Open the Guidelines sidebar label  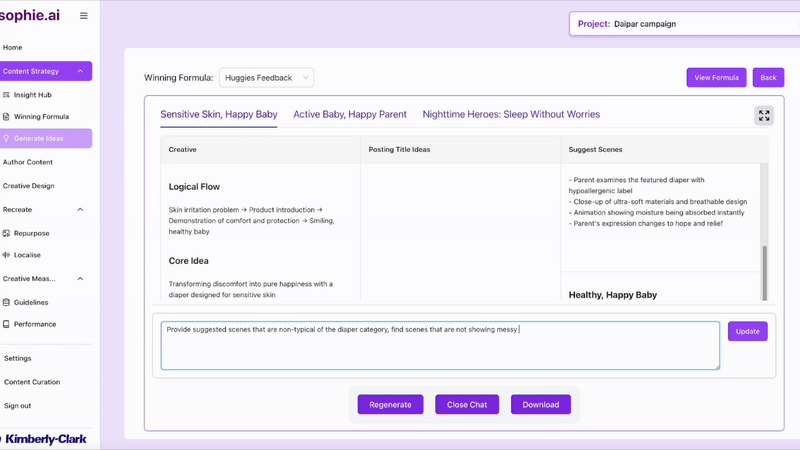(31, 303)
